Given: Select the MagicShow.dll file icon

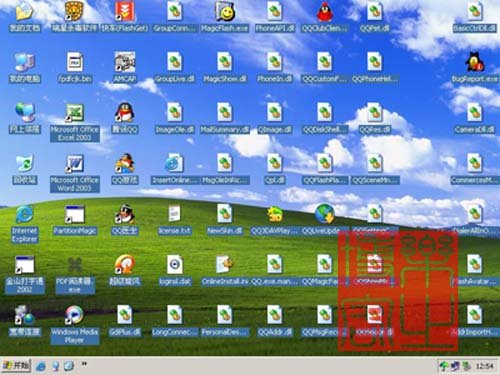Looking at the screenshot, I should pos(225,62).
